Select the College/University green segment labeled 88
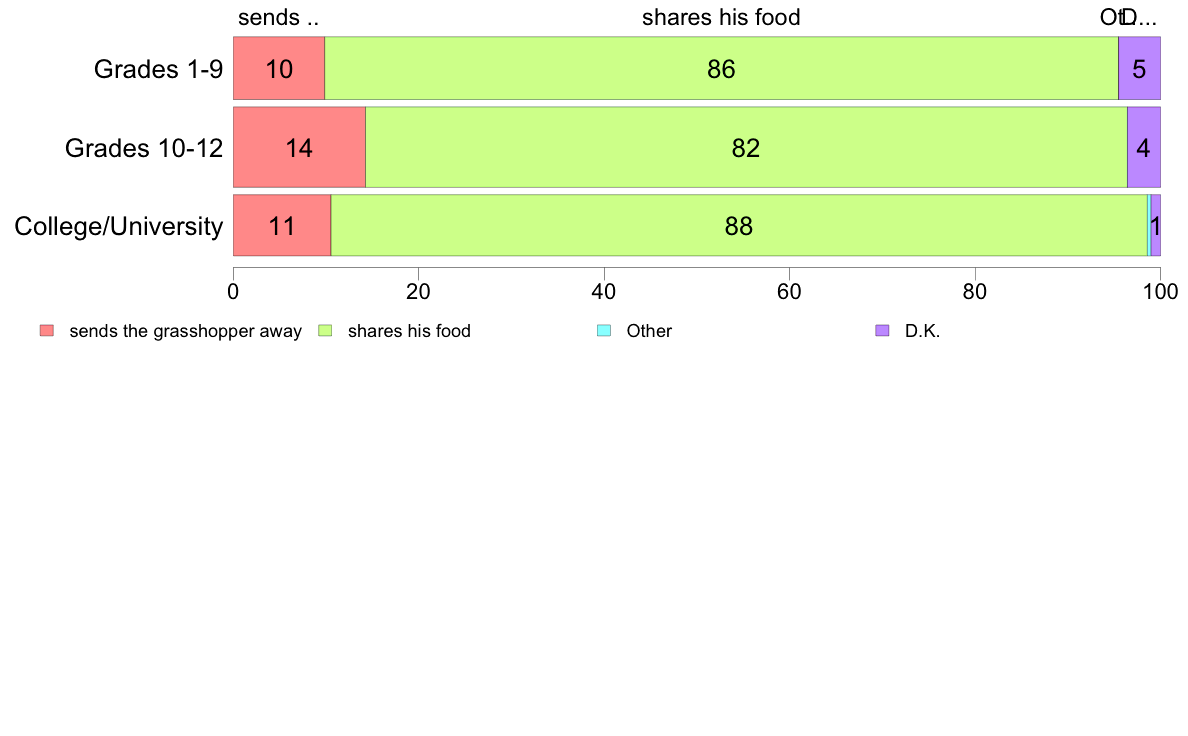Screen dimensions: 1188x736 click(739, 225)
